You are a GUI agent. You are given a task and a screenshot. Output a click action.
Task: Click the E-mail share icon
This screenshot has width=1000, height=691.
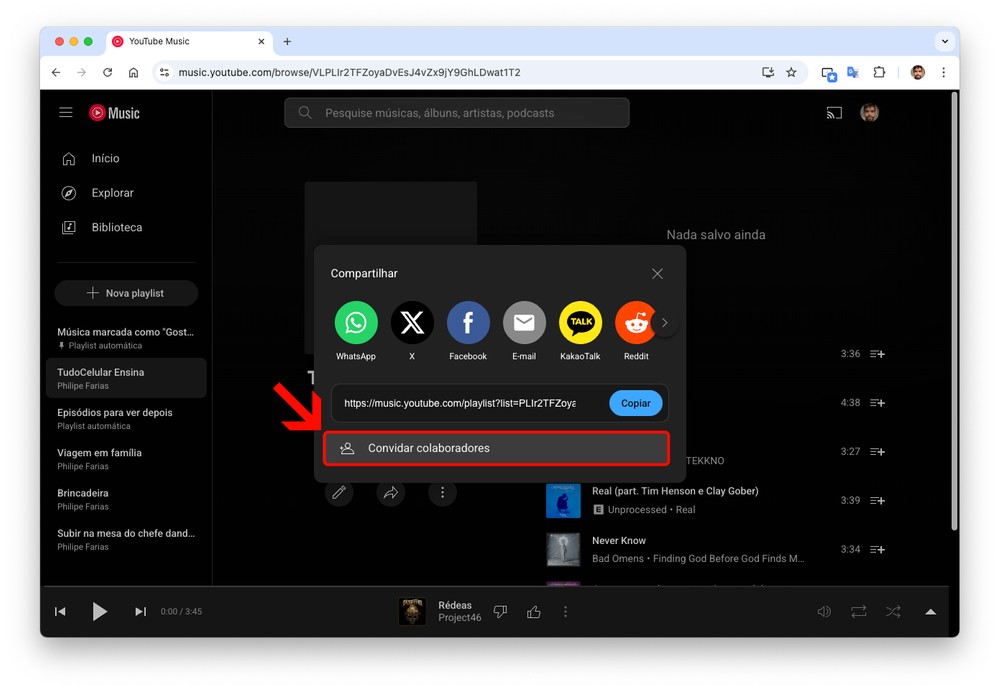point(524,323)
